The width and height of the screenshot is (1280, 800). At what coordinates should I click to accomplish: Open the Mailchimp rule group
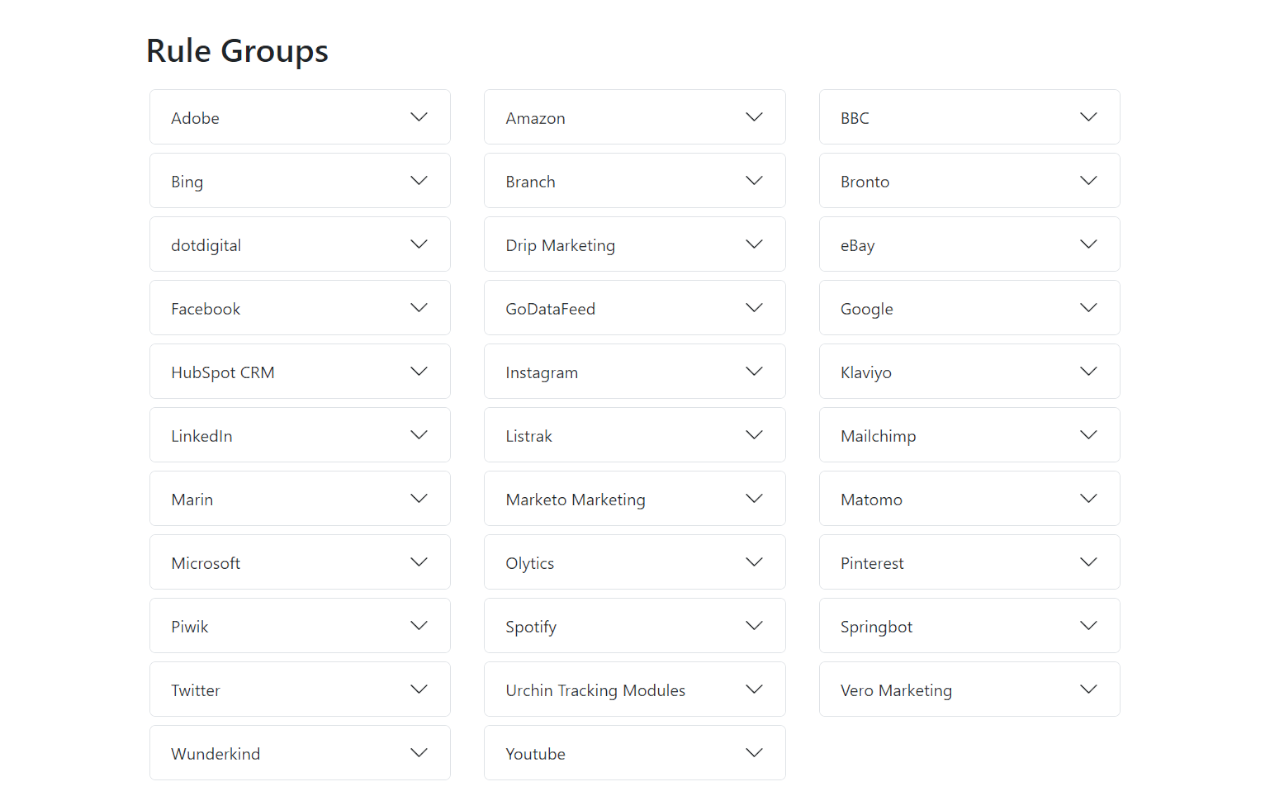1089,435
